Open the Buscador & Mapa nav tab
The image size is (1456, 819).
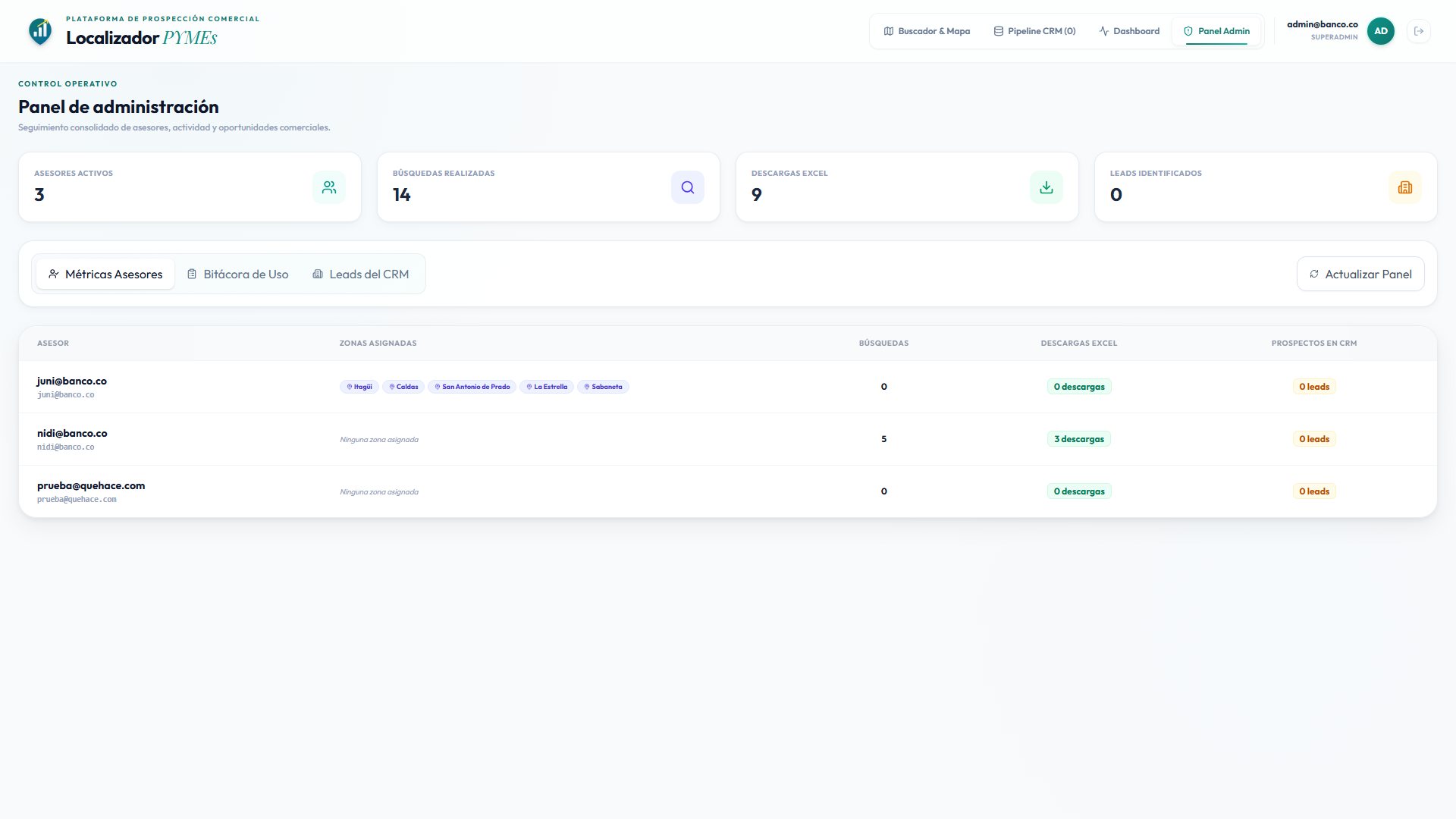tap(927, 31)
